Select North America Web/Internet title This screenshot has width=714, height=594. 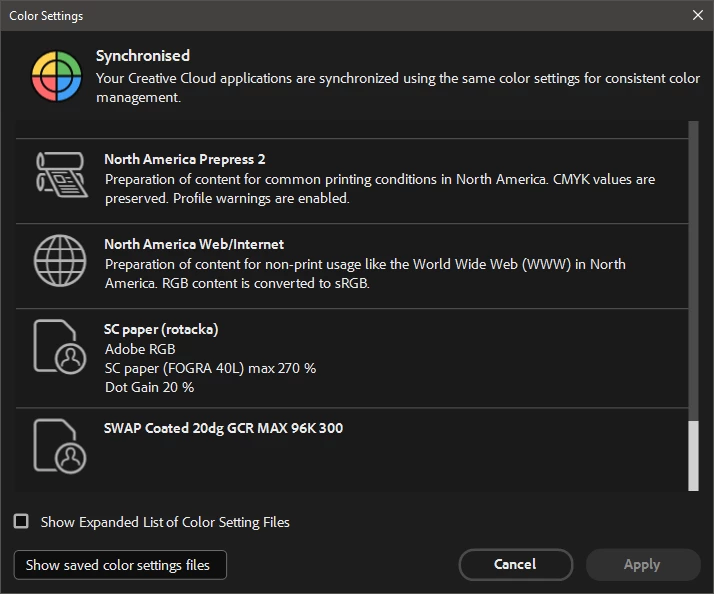tap(194, 244)
